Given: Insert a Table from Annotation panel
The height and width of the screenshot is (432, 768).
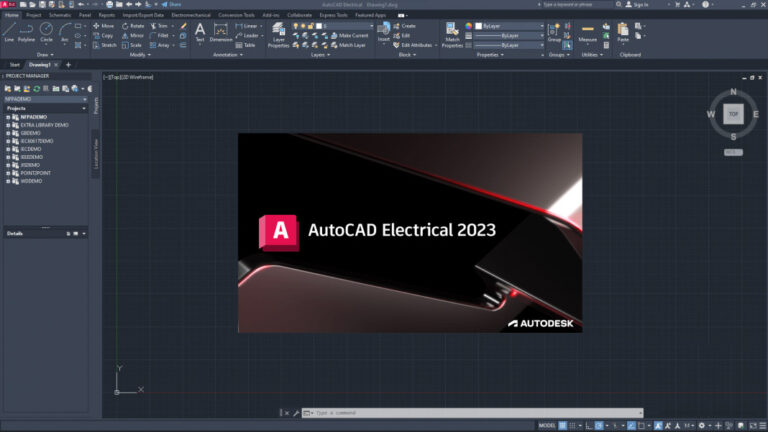Looking at the screenshot, I should (x=245, y=45).
